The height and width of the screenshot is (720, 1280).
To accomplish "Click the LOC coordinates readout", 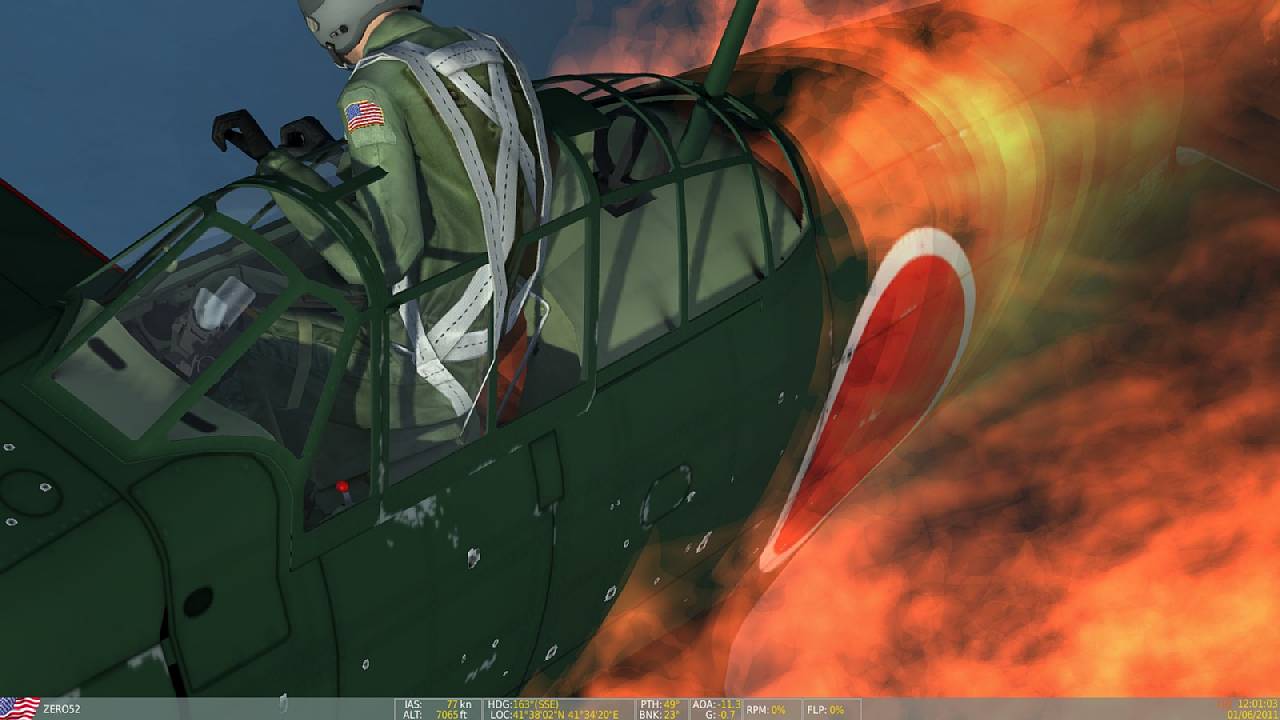I will [553, 714].
